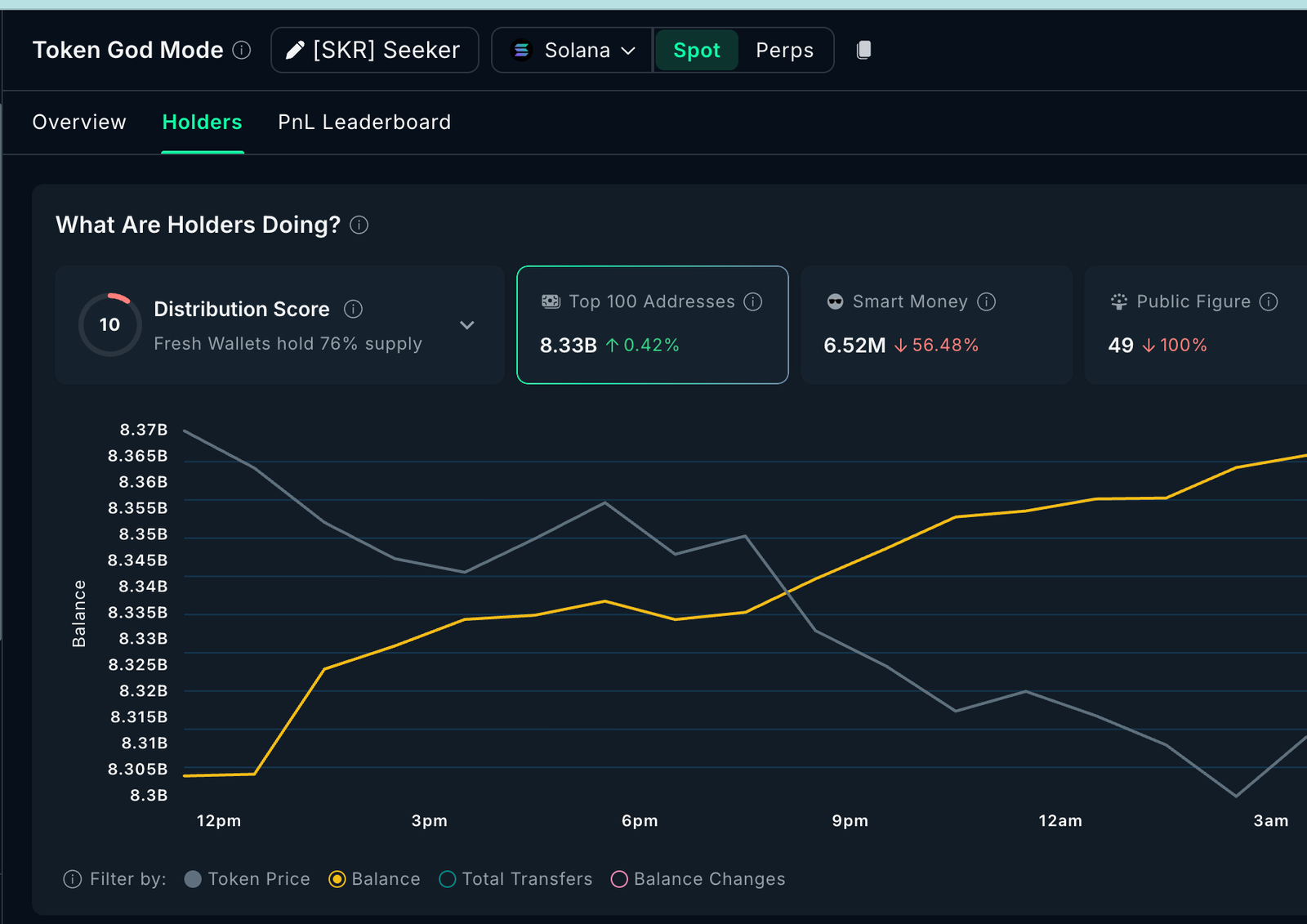
Task: Select the Total Transfers filter radio
Action: [x=447, y=879]
